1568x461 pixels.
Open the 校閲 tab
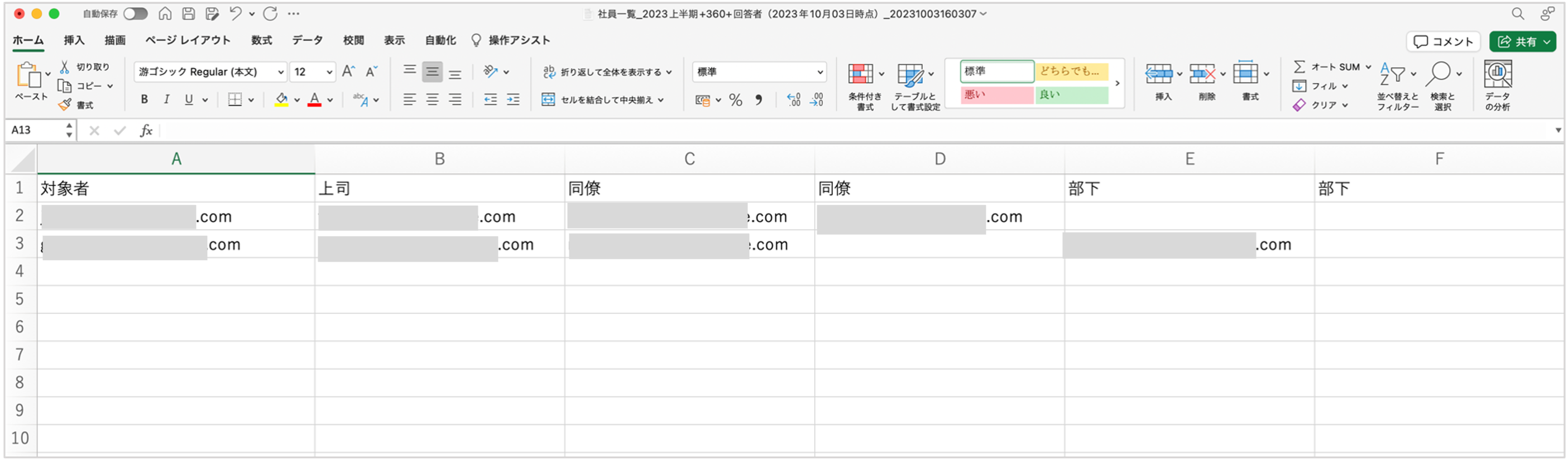354,40
